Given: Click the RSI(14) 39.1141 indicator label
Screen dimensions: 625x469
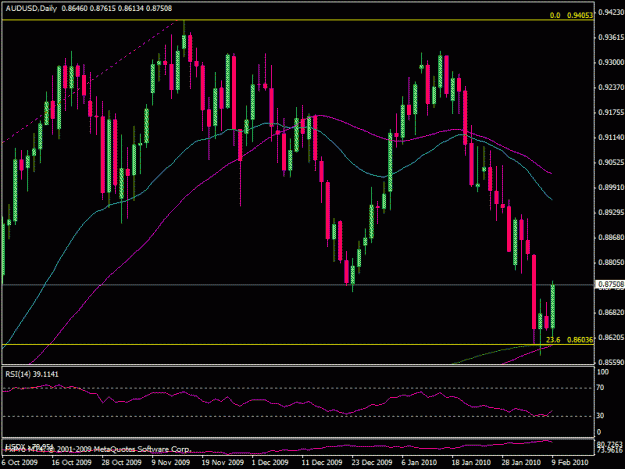Looking at the screenshot, I should pos(32,374).
